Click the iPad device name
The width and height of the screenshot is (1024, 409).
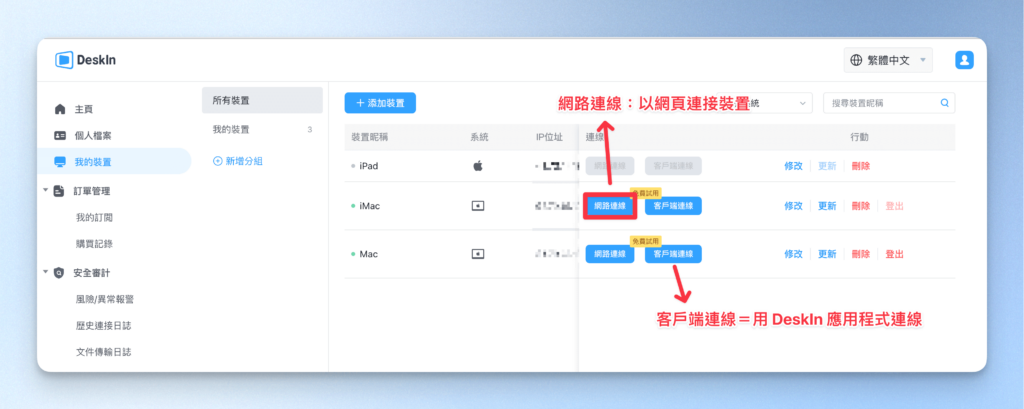[368, 166]
